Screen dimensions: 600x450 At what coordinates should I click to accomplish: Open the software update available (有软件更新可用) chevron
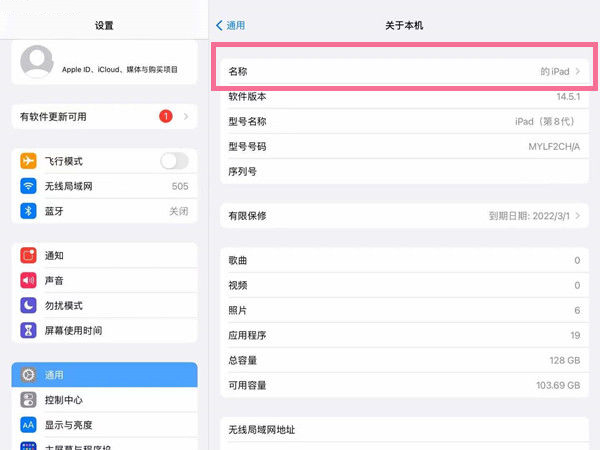pos(186,117)
